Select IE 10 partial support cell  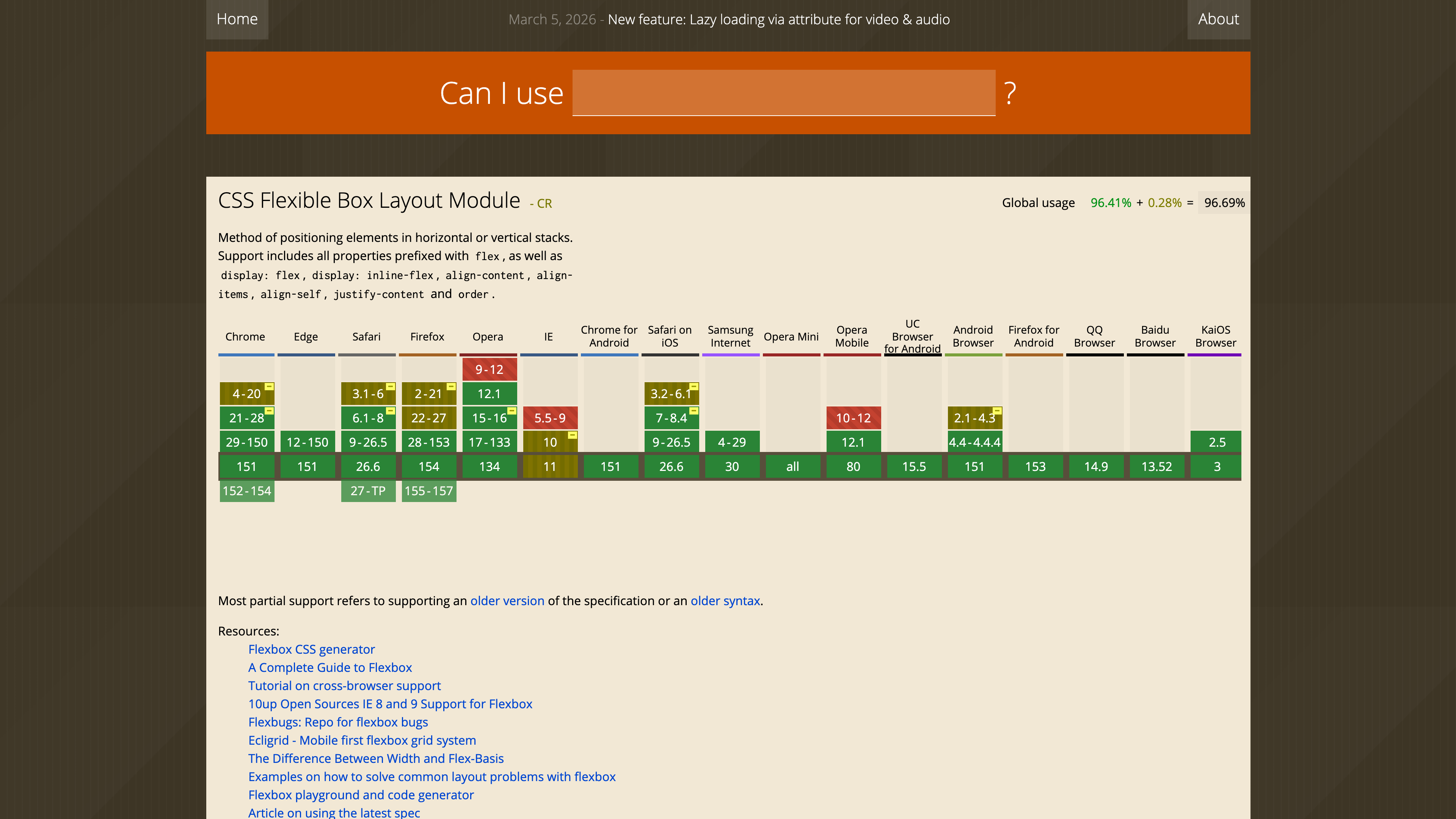point(550,442)
